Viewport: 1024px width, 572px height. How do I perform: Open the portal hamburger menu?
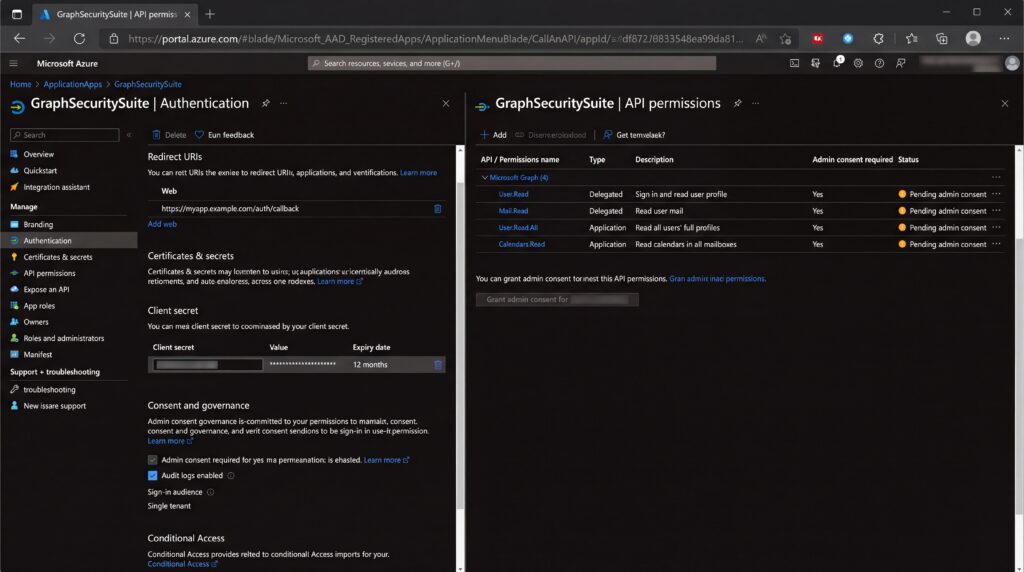pos(14,63)
